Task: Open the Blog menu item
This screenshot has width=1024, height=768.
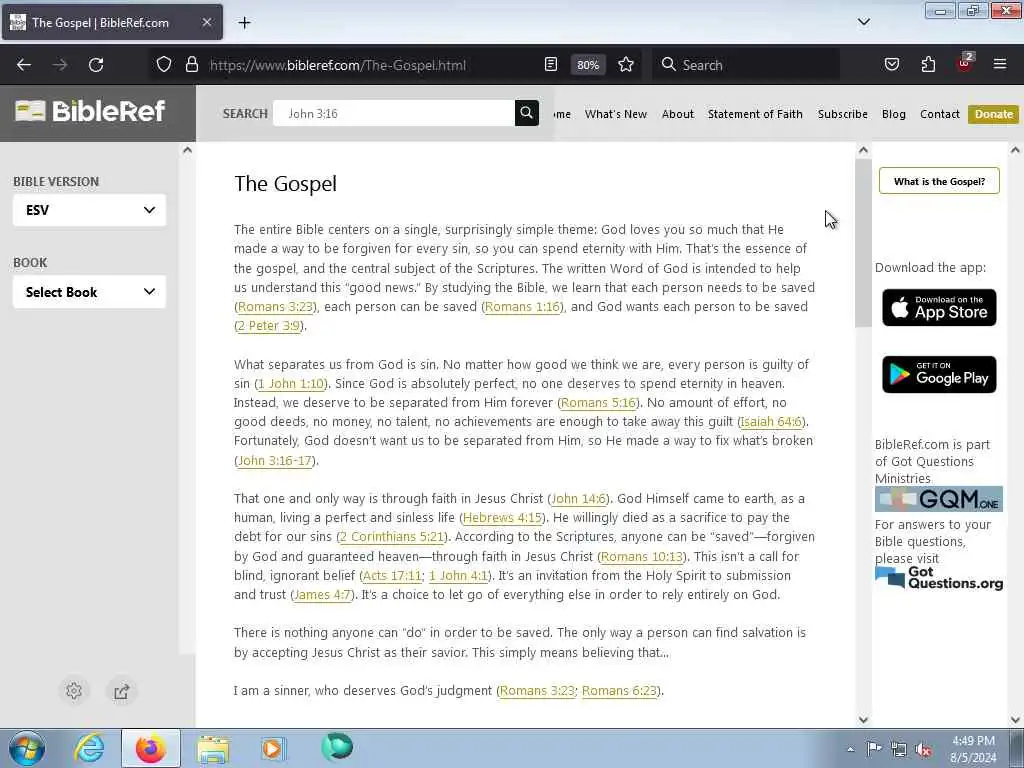Action: (893, 114)
